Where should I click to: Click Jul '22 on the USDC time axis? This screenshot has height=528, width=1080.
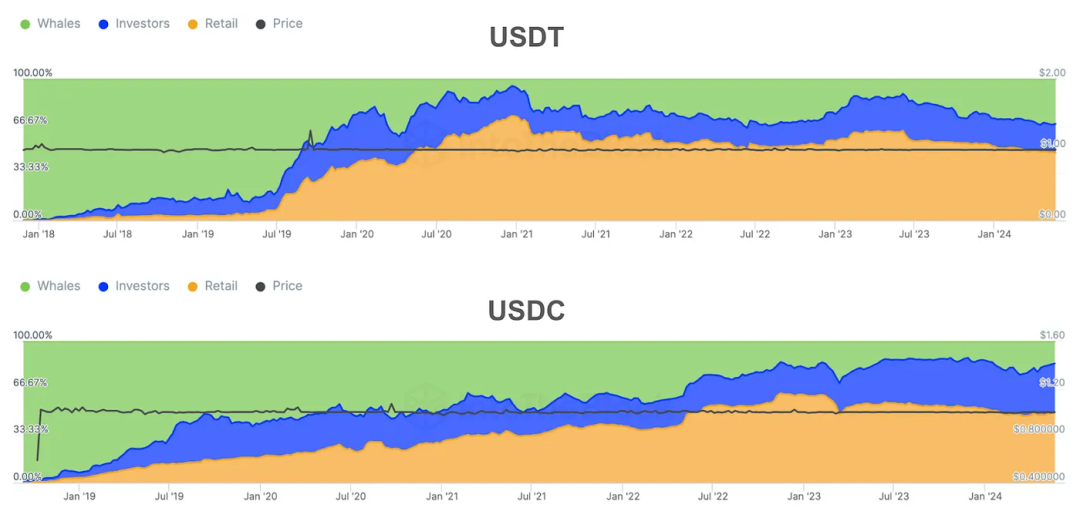tap(712, 496)
